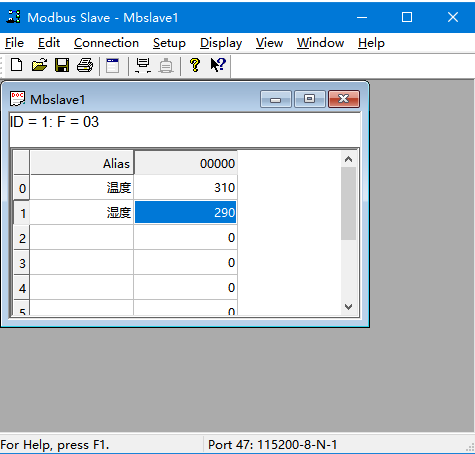Open About via yellow question mark icon
Viewport: 475px width, 454px height.
(195, 65)
